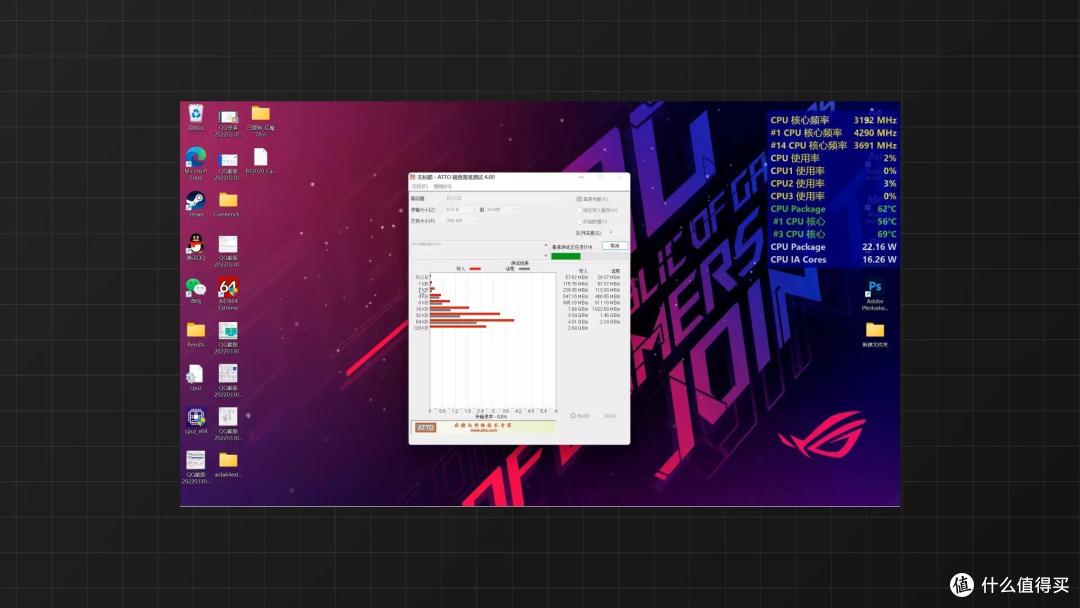This screenshot has height=608, width=1080.
Task: Click the ATTO title bar app icon
Action: (x=413, y=177)
